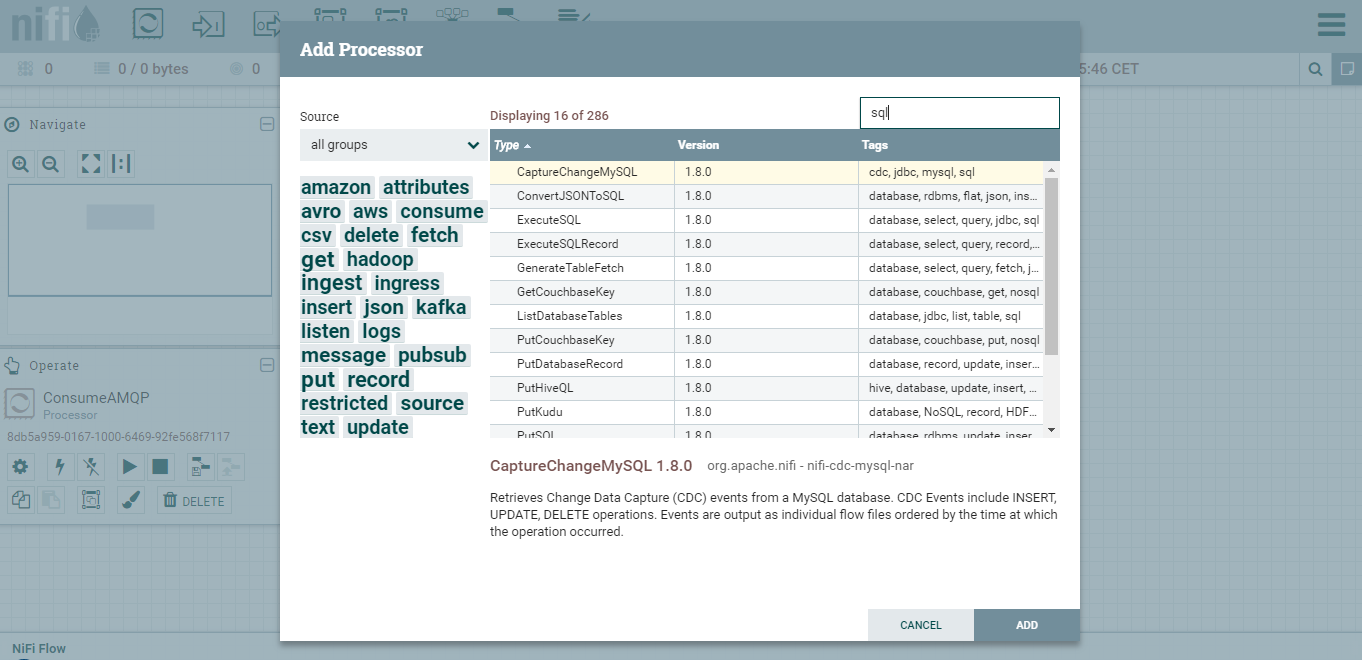Open the Configure gear in Operate panel
Screen dimensions: 1362x660
(20, 466)
